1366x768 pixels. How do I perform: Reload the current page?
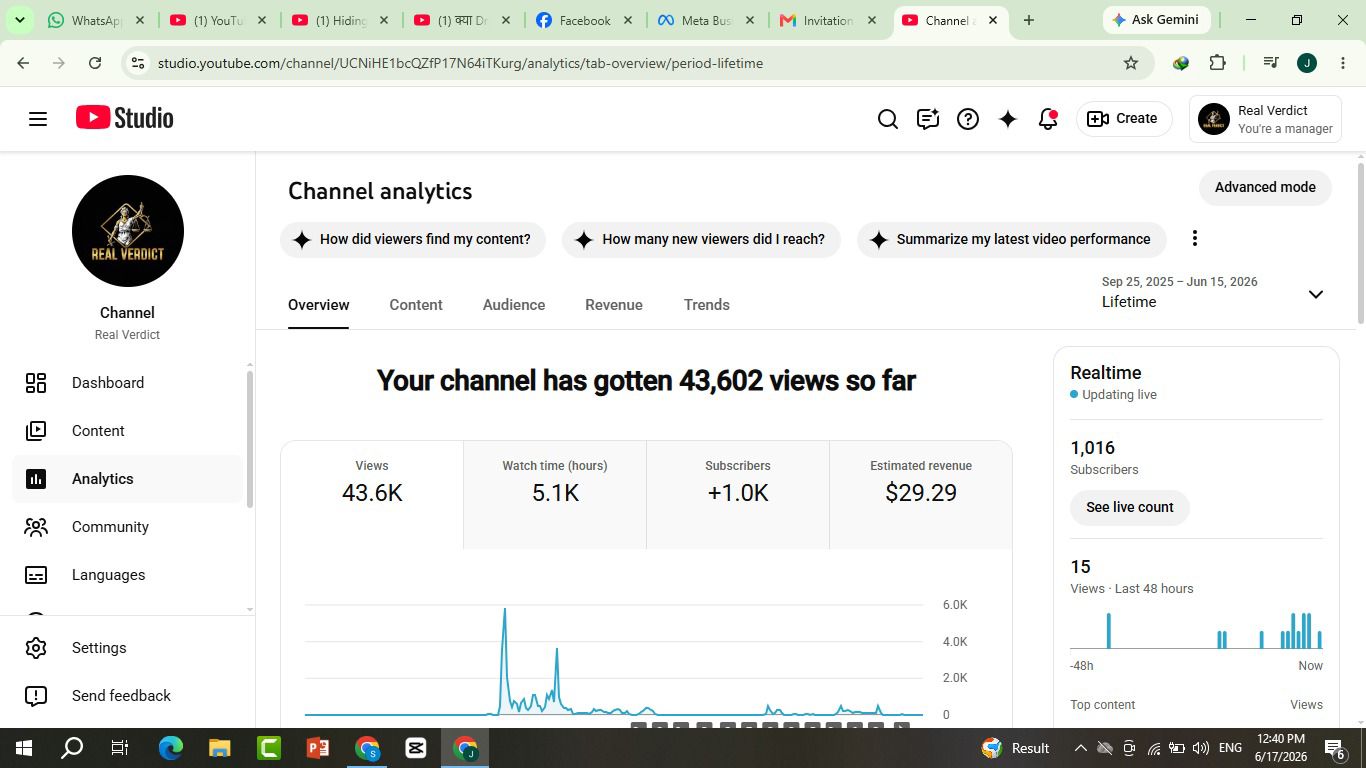coord(95,63)
